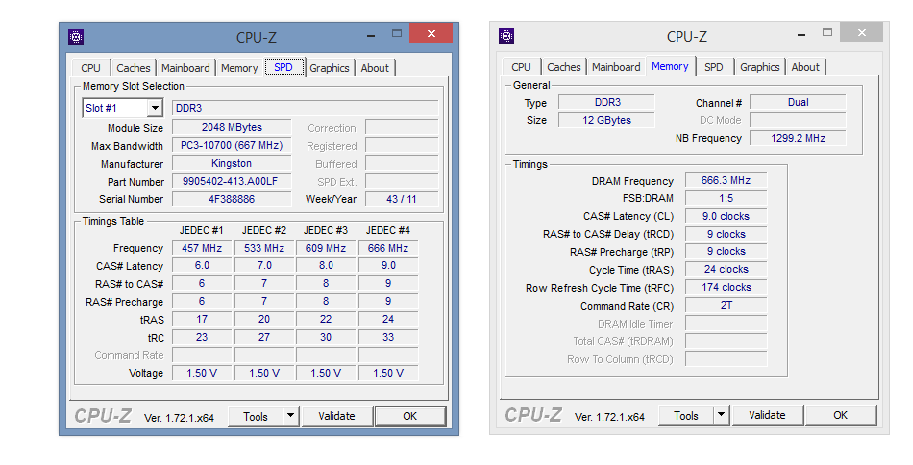The image size is (913, 465).
Task: Click the Manufacturer value Kingston
Action: [232, 164]
